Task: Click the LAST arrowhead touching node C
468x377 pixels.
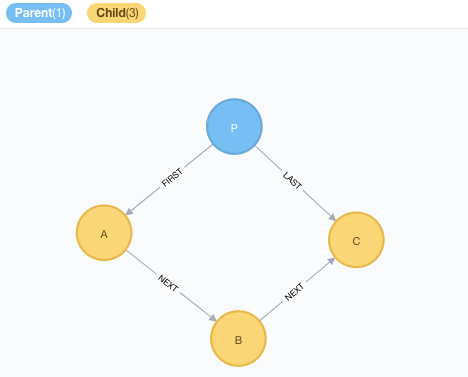Action: 332,217
